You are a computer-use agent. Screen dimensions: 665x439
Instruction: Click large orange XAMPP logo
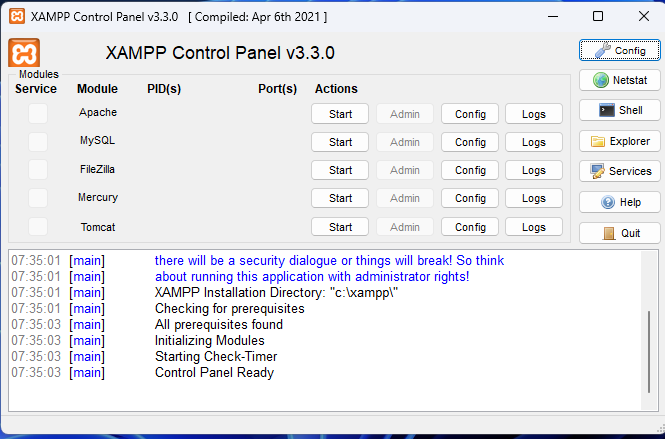(24, 53)
